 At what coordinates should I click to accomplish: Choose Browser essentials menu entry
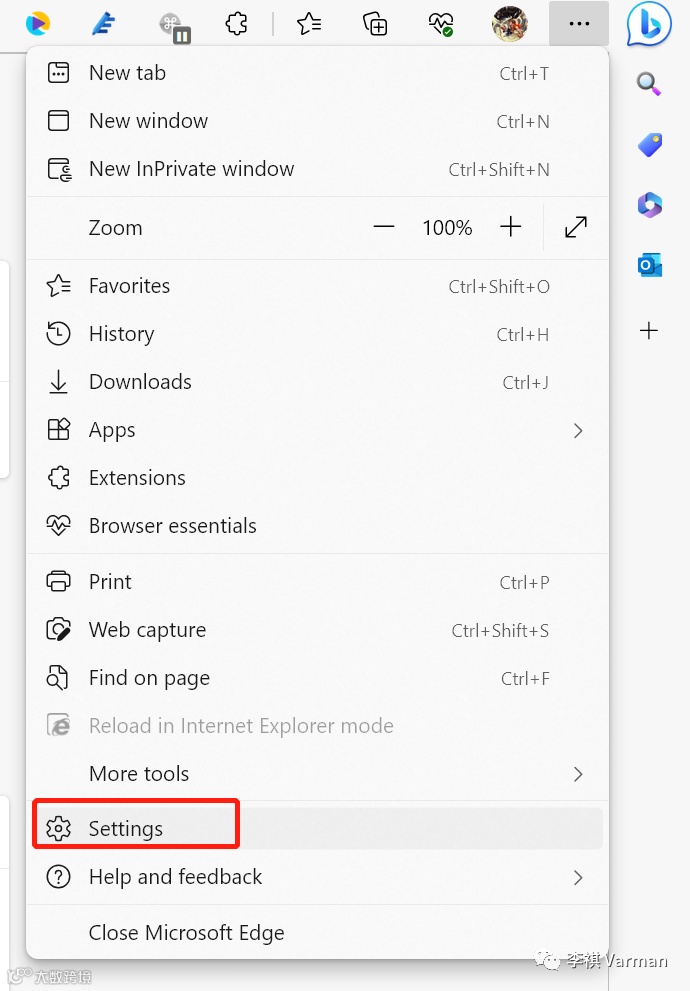(317, 526)
